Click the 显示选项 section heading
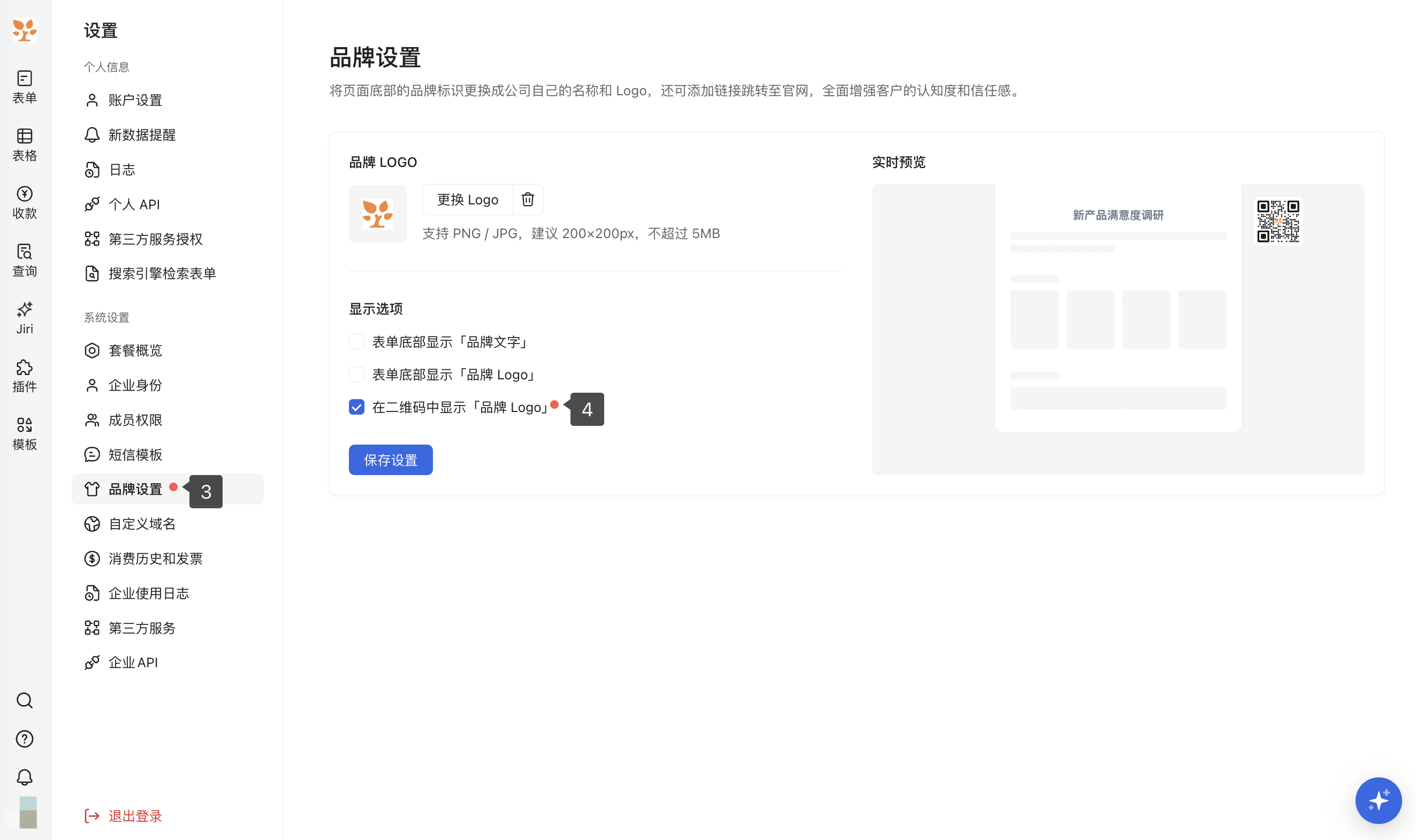 pos(376,309)
